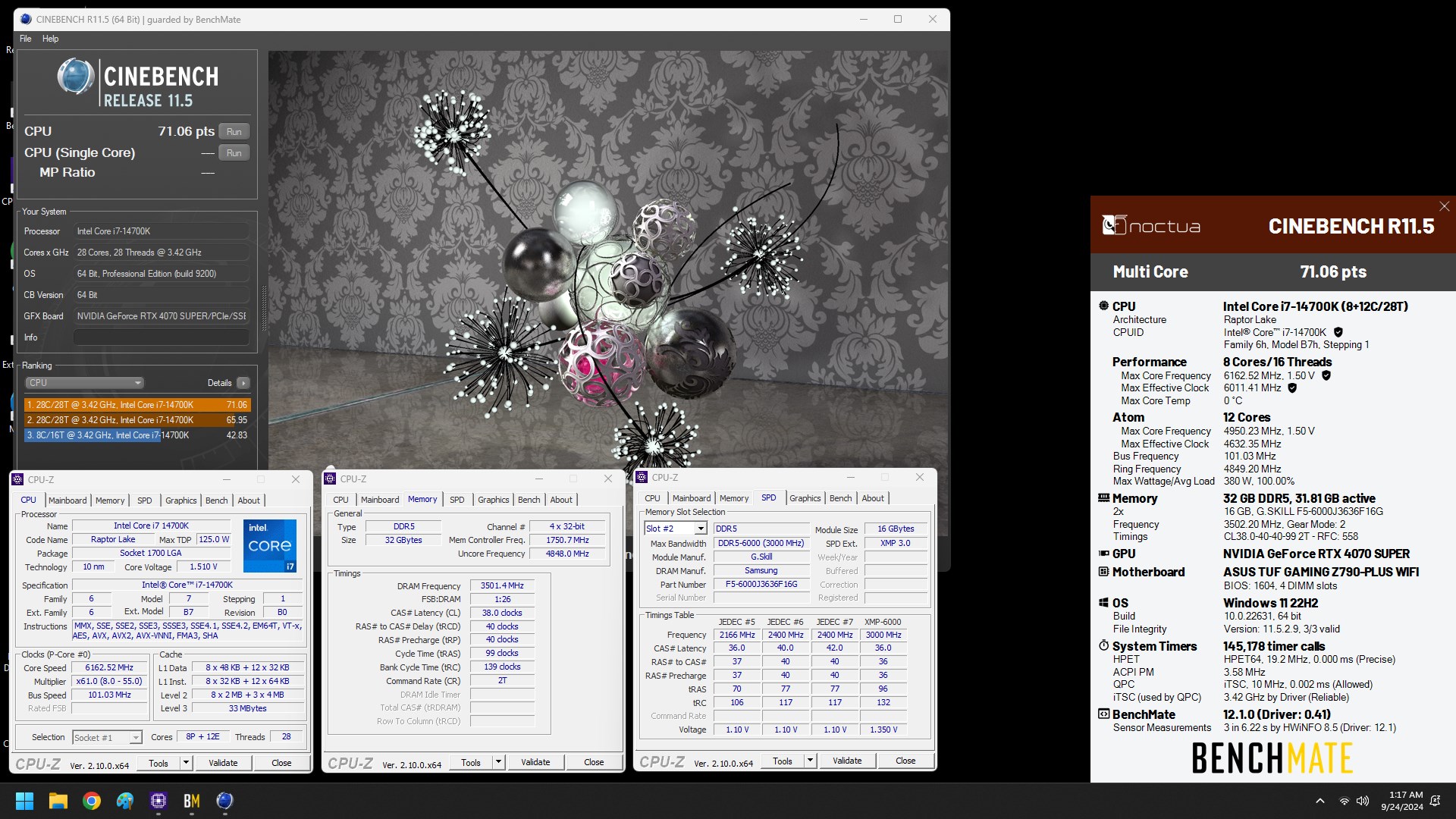Click Uncore Frequency 4848.0 MHz value
Image resolution: width=1456 pixels, height=819 pixels.
click(x=567, y=554)
